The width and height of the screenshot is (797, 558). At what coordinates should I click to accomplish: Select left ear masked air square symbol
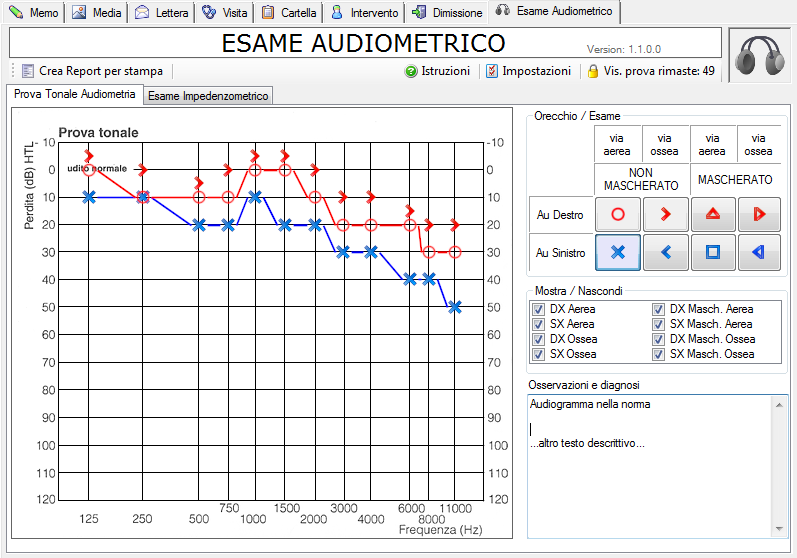coord(713,253)
